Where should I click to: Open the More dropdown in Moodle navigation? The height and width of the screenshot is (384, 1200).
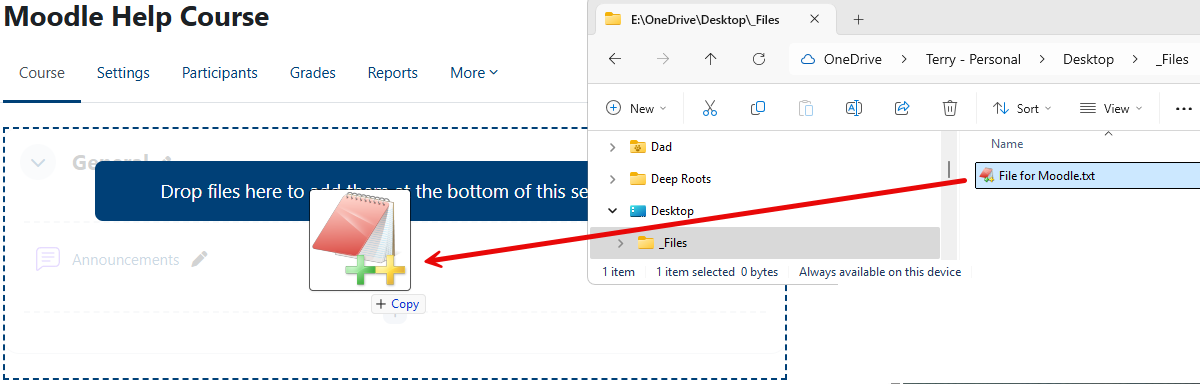click(474, 72)
